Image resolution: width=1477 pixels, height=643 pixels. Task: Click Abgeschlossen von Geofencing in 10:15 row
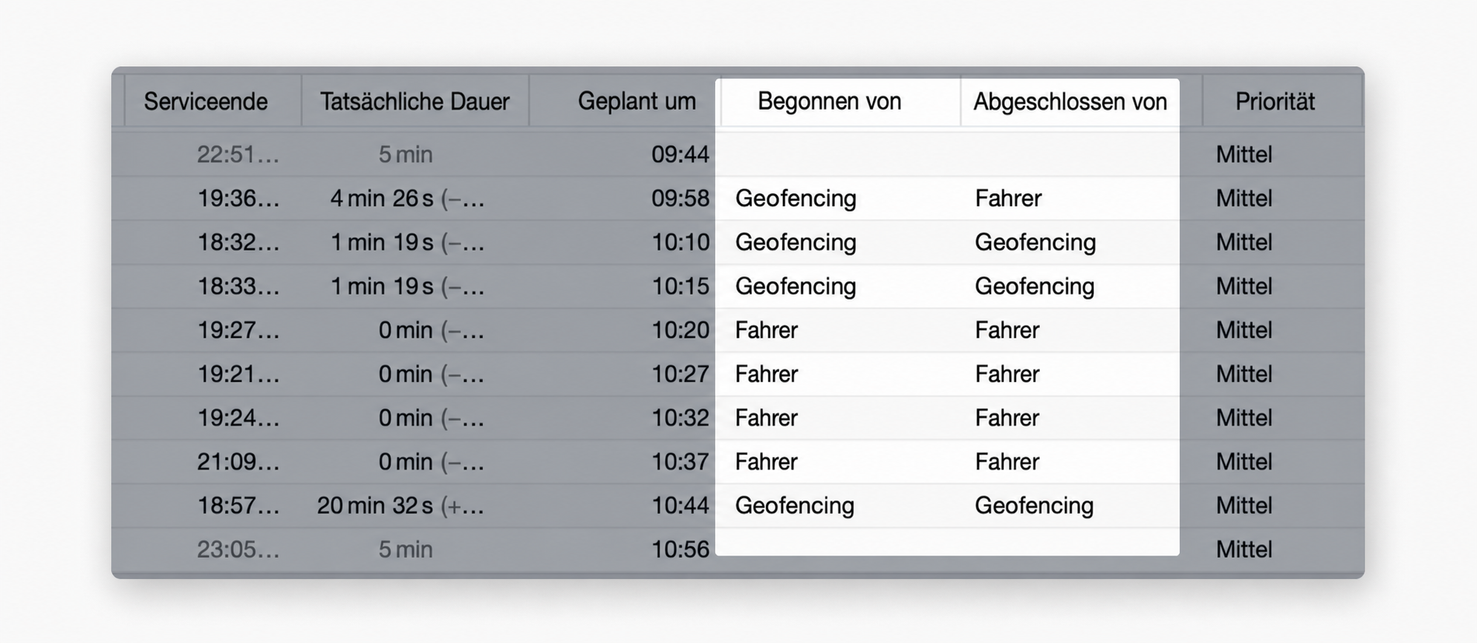[x=1035, y=286]
